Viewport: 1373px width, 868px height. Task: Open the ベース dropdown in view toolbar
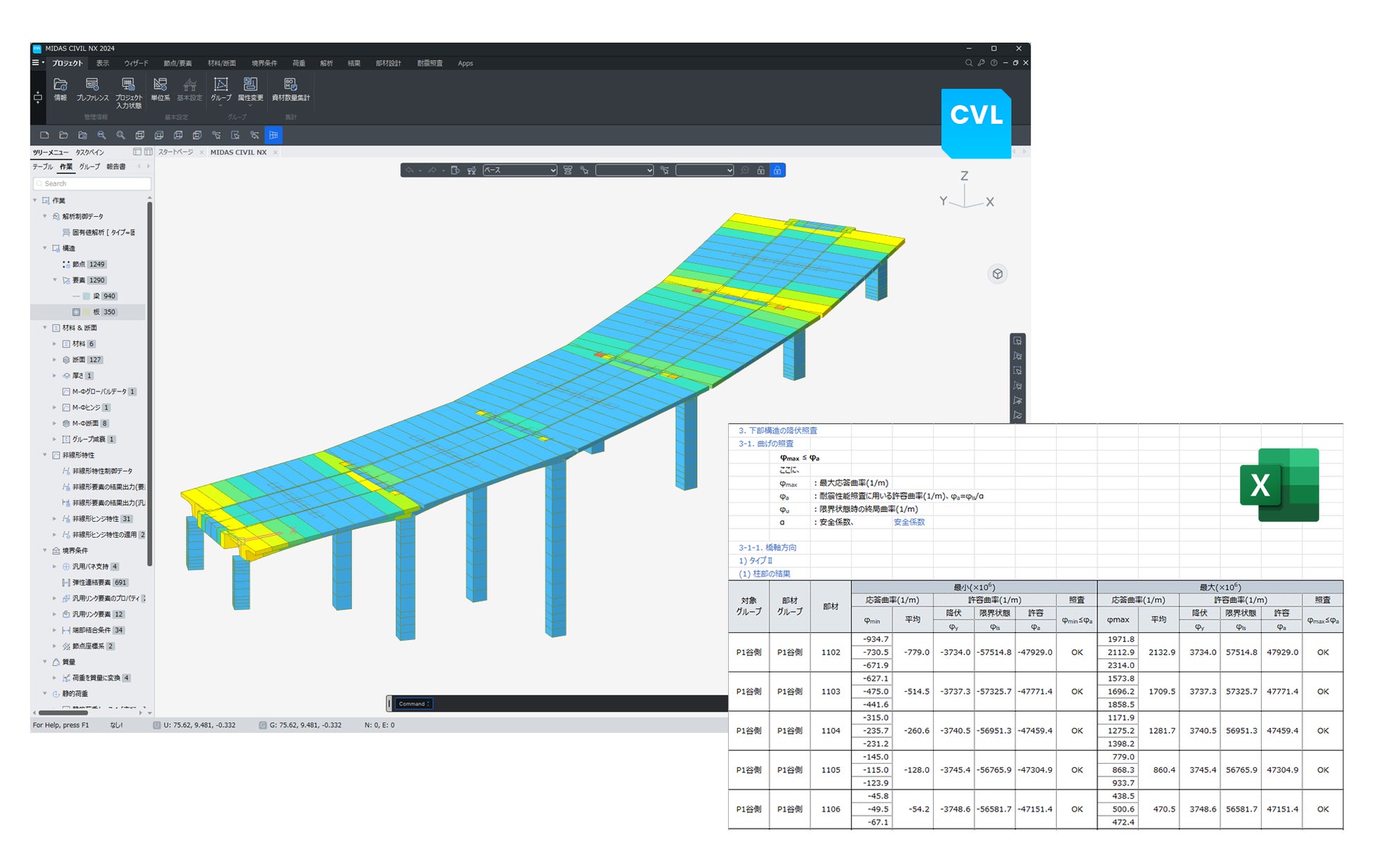point(520,170)
